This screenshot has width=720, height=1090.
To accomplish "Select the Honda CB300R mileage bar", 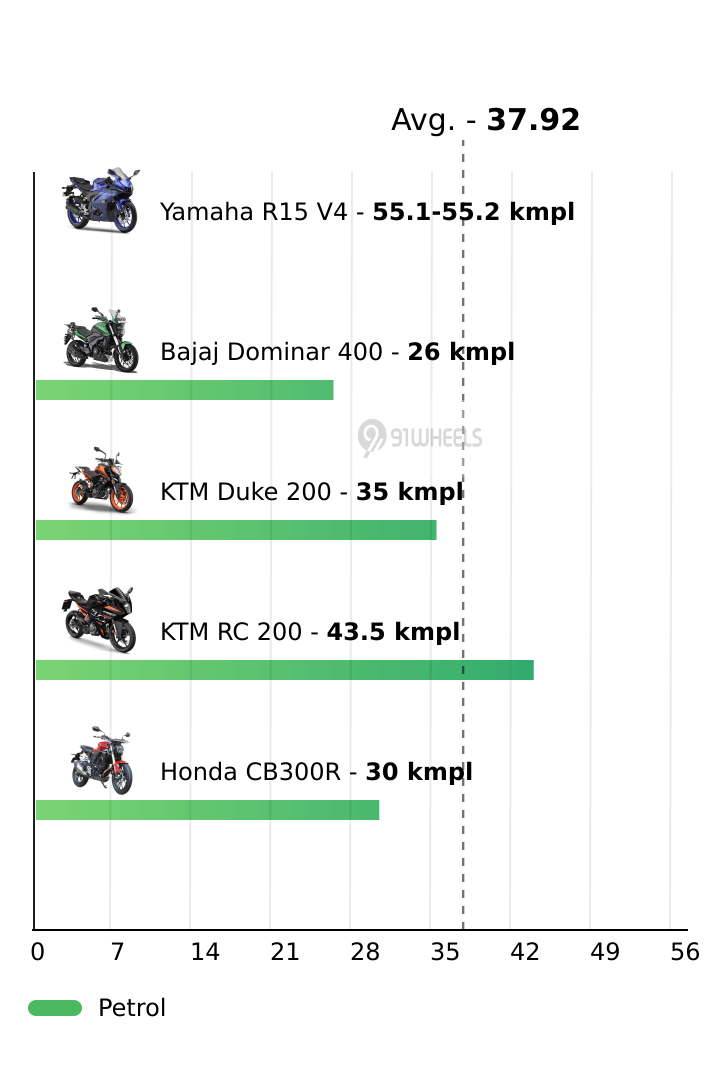I will pos(208,810).
